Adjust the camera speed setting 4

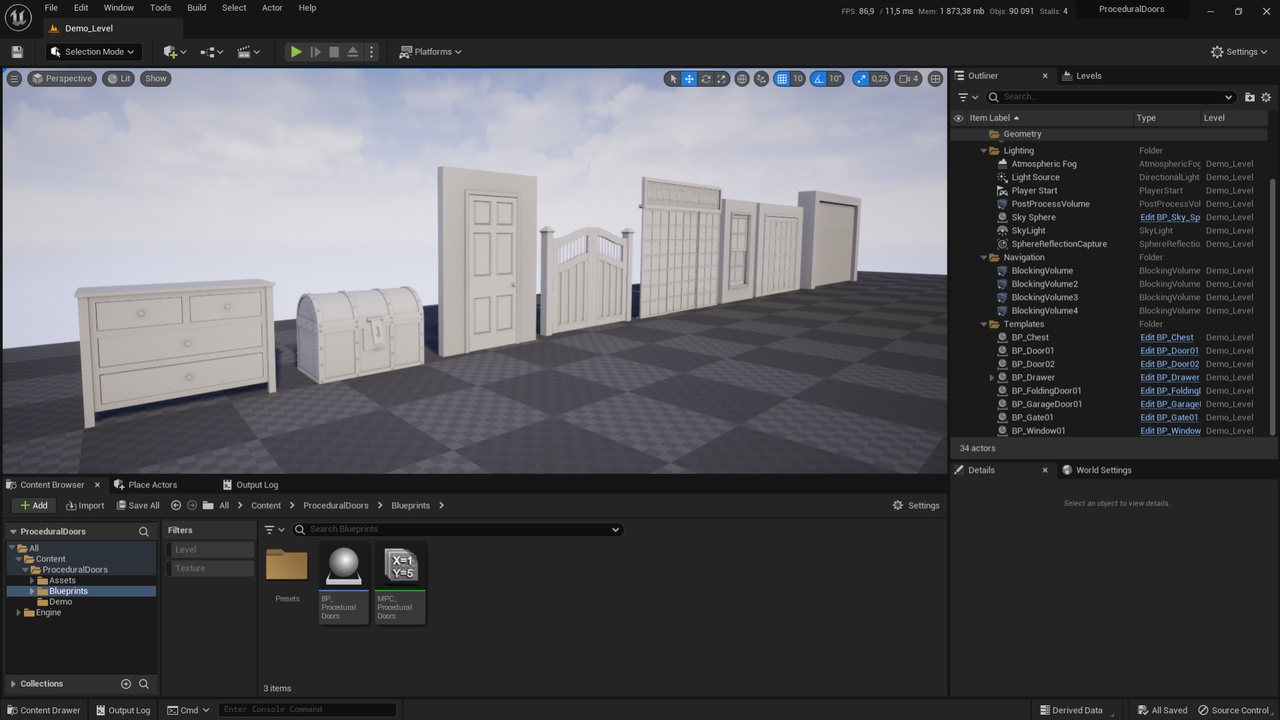tap(909, 79)
